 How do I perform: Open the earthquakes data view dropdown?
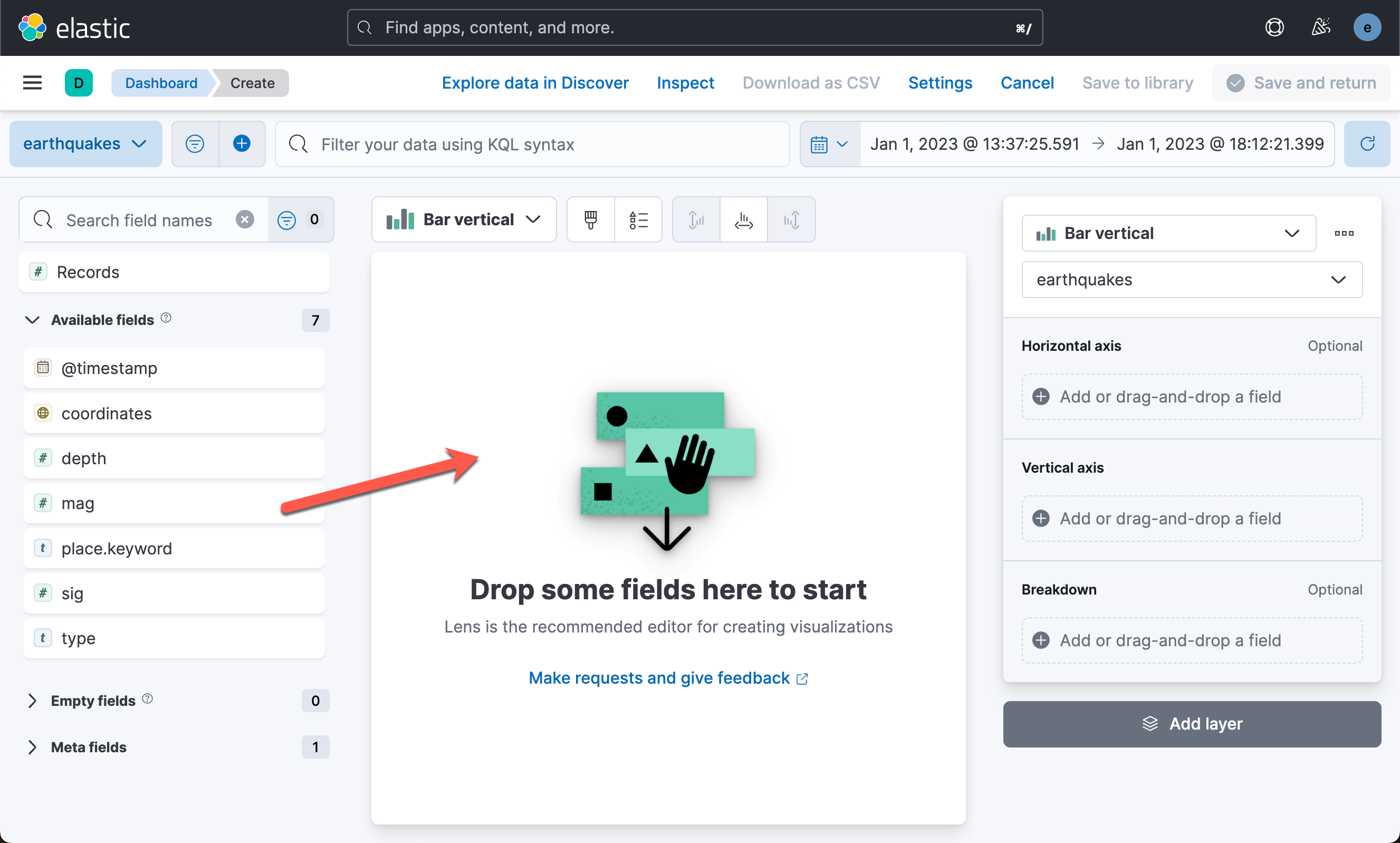(x=85, y=143)
